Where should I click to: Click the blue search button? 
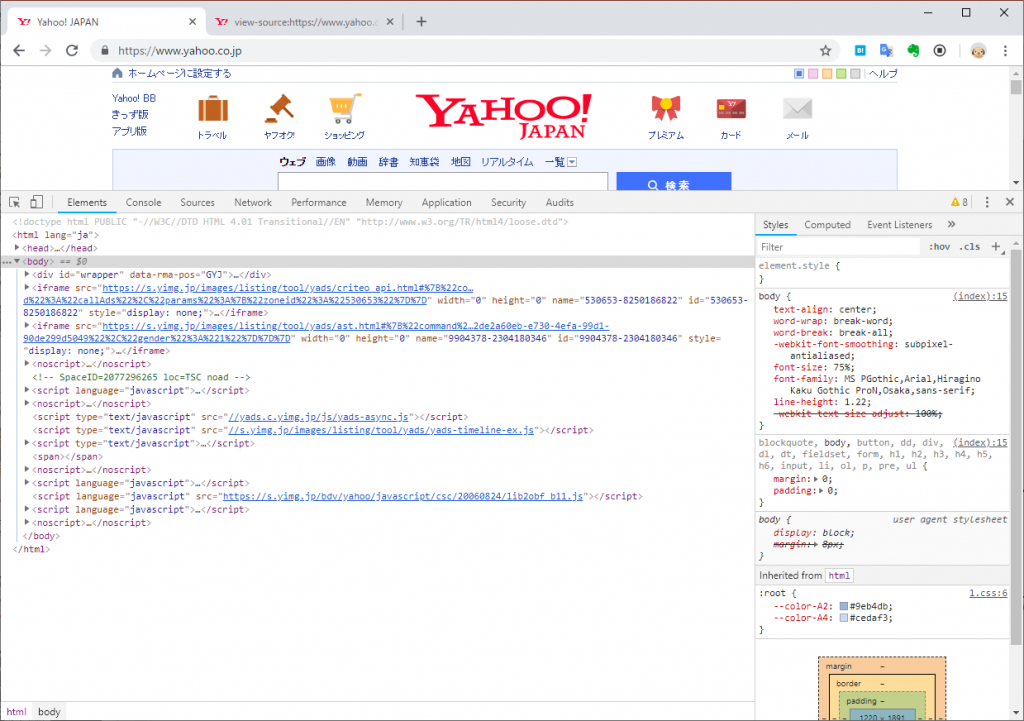(673, 182)
